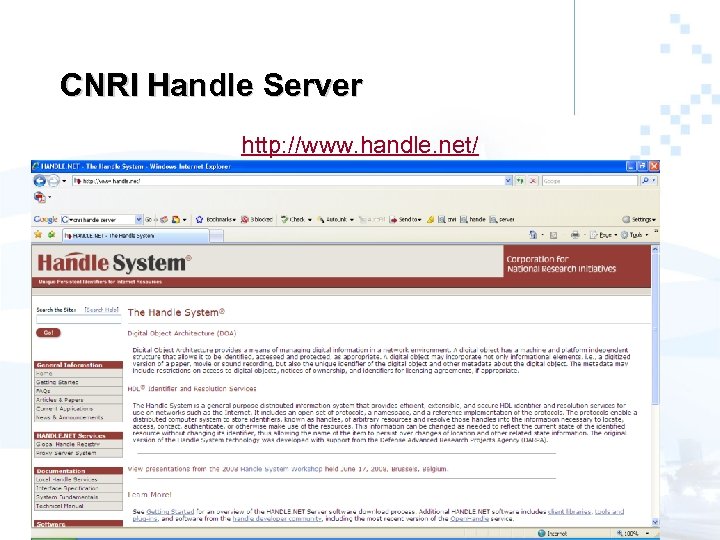Click the inline Getting Started hyperlink in paragraph
This screenshot has width=720, height=540.
(x=170, y=511)
